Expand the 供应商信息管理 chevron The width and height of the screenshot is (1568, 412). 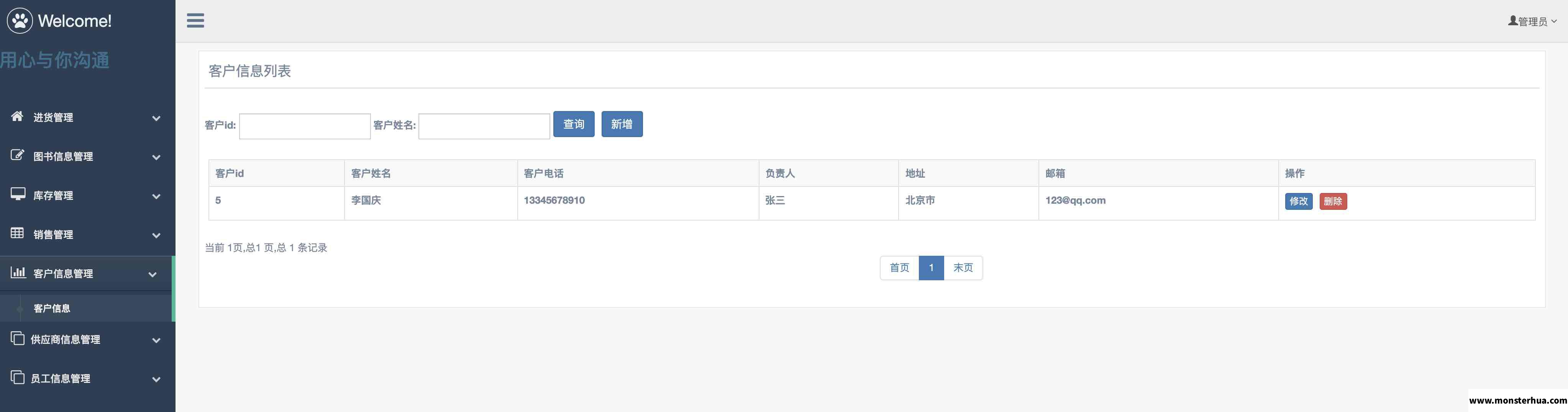(x=156, y=340)
